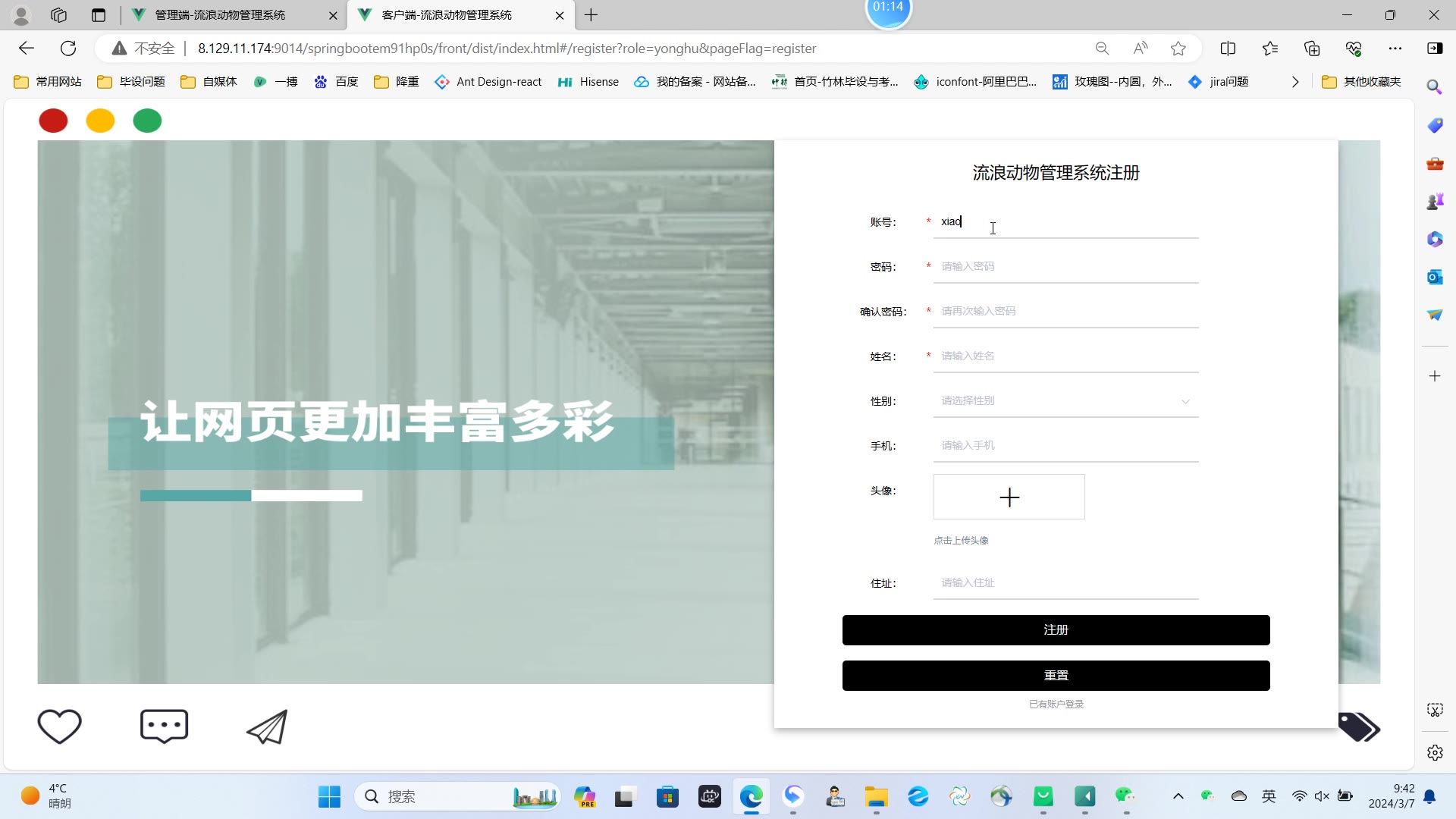Click the red circle dot

point(53,121)
